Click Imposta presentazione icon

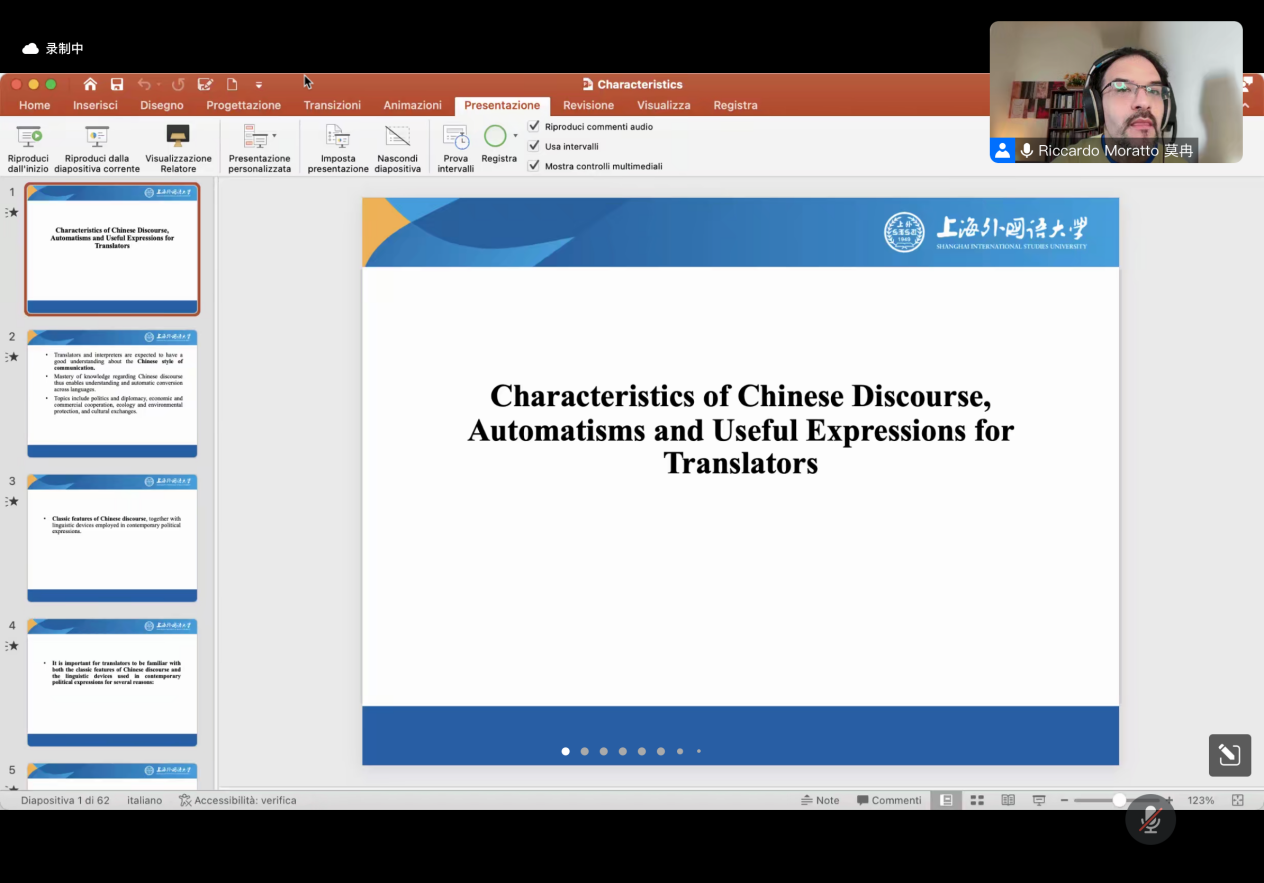coord(338,137)
